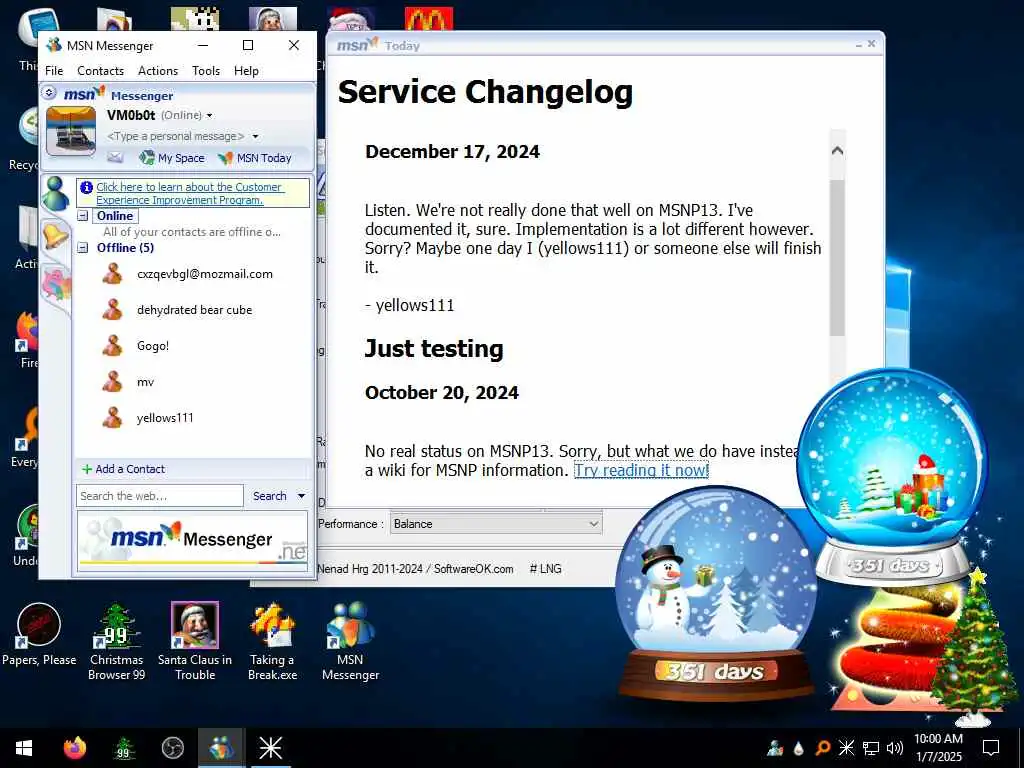The width and height of the screenshot is (1024, 768).
Task: Click the MSN Messenger banner ad
Action: click(193, 541)
